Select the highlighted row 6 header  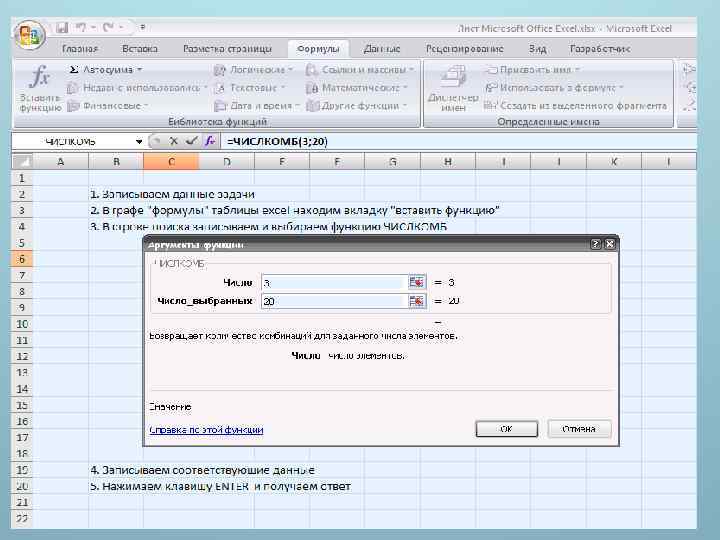[22, 259]
